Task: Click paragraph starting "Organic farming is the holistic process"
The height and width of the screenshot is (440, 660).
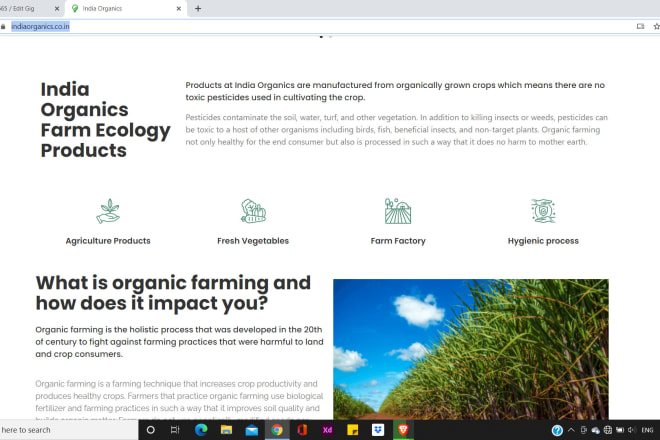Action: click(x=179, y=342)
